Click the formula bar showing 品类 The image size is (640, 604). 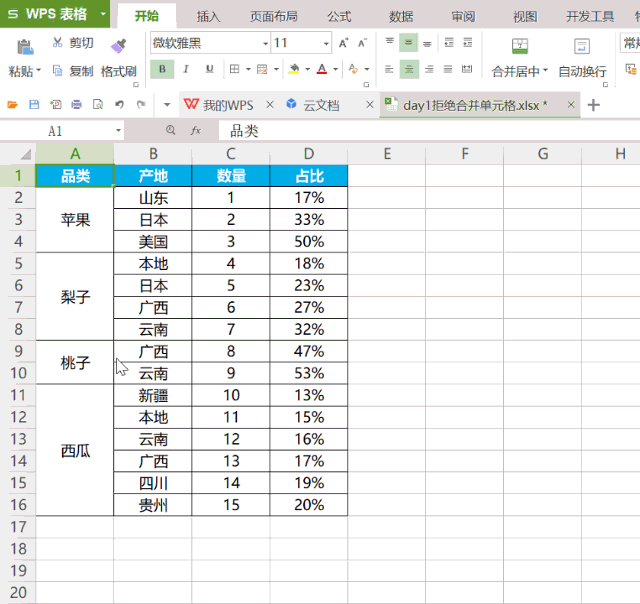coord(429,131)
